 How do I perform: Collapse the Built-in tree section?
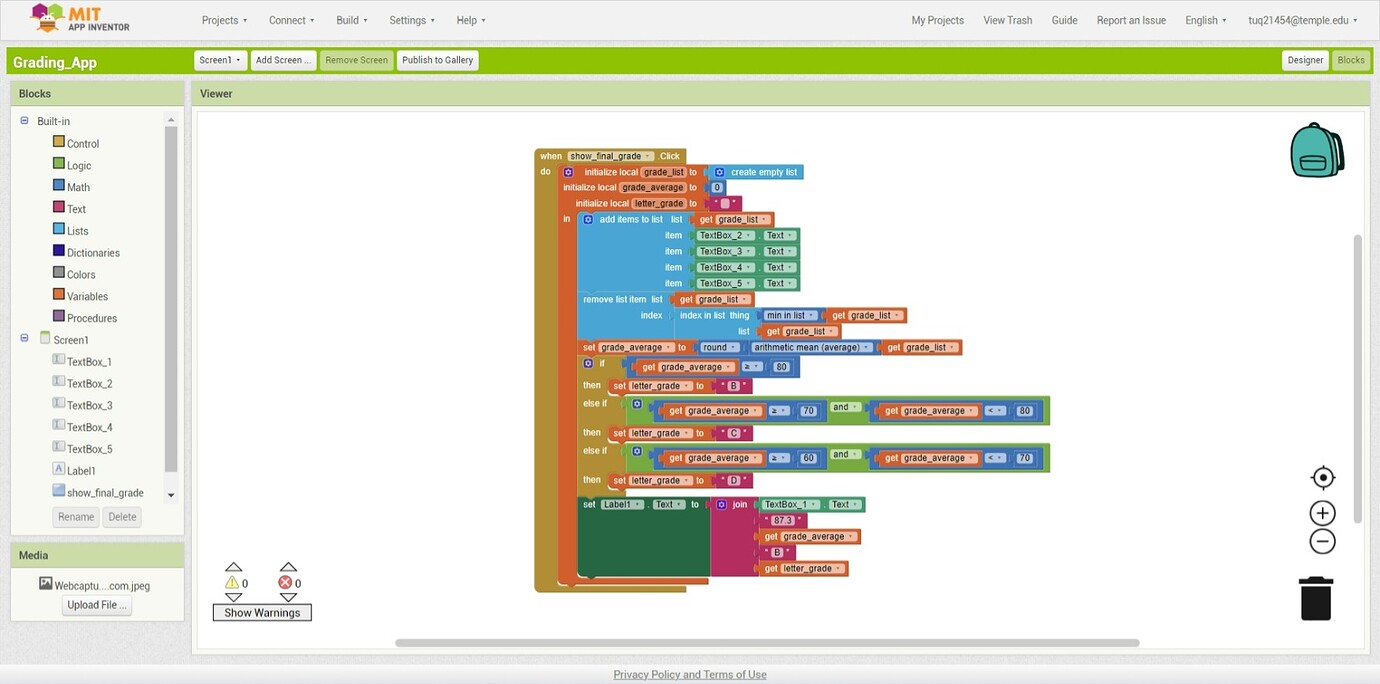pos(25,121)
